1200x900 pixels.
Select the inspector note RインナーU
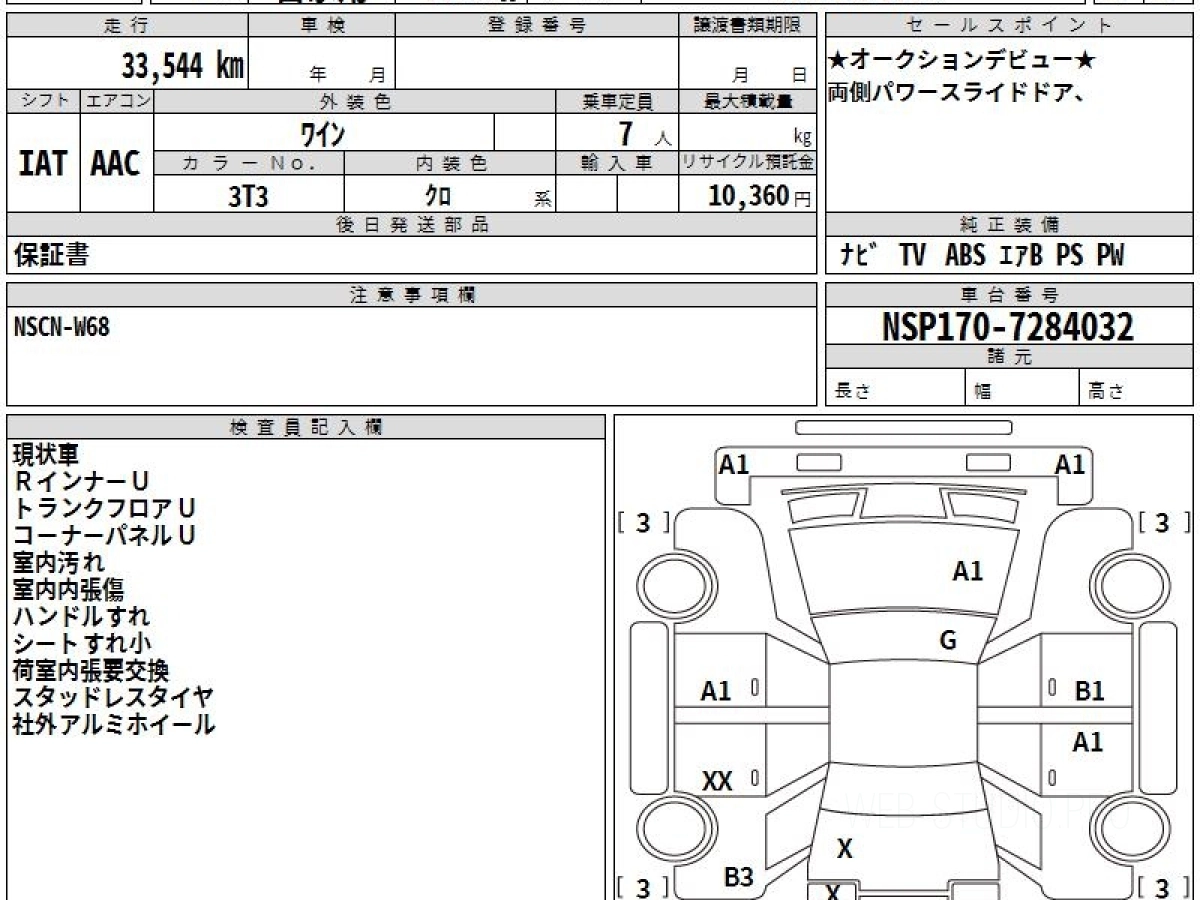click(x=81, y=482)
